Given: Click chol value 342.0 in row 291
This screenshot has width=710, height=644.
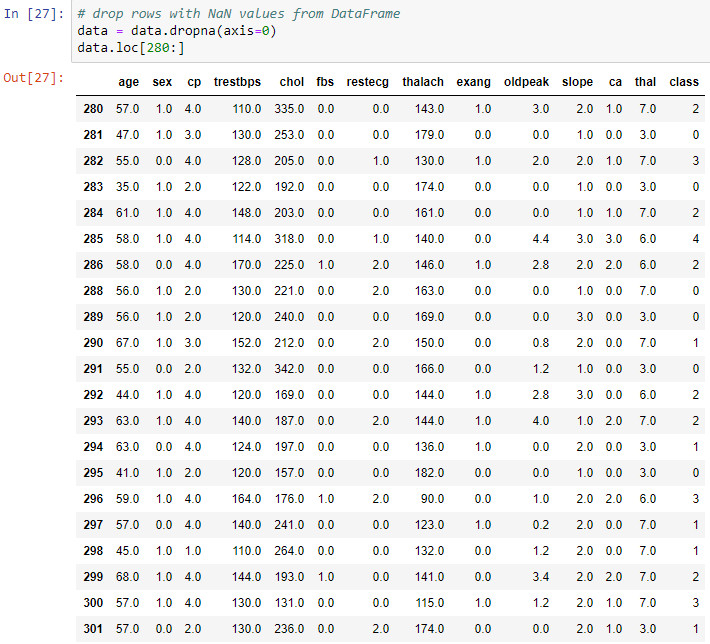Looking at the screenshot, I should click(289, 369).
